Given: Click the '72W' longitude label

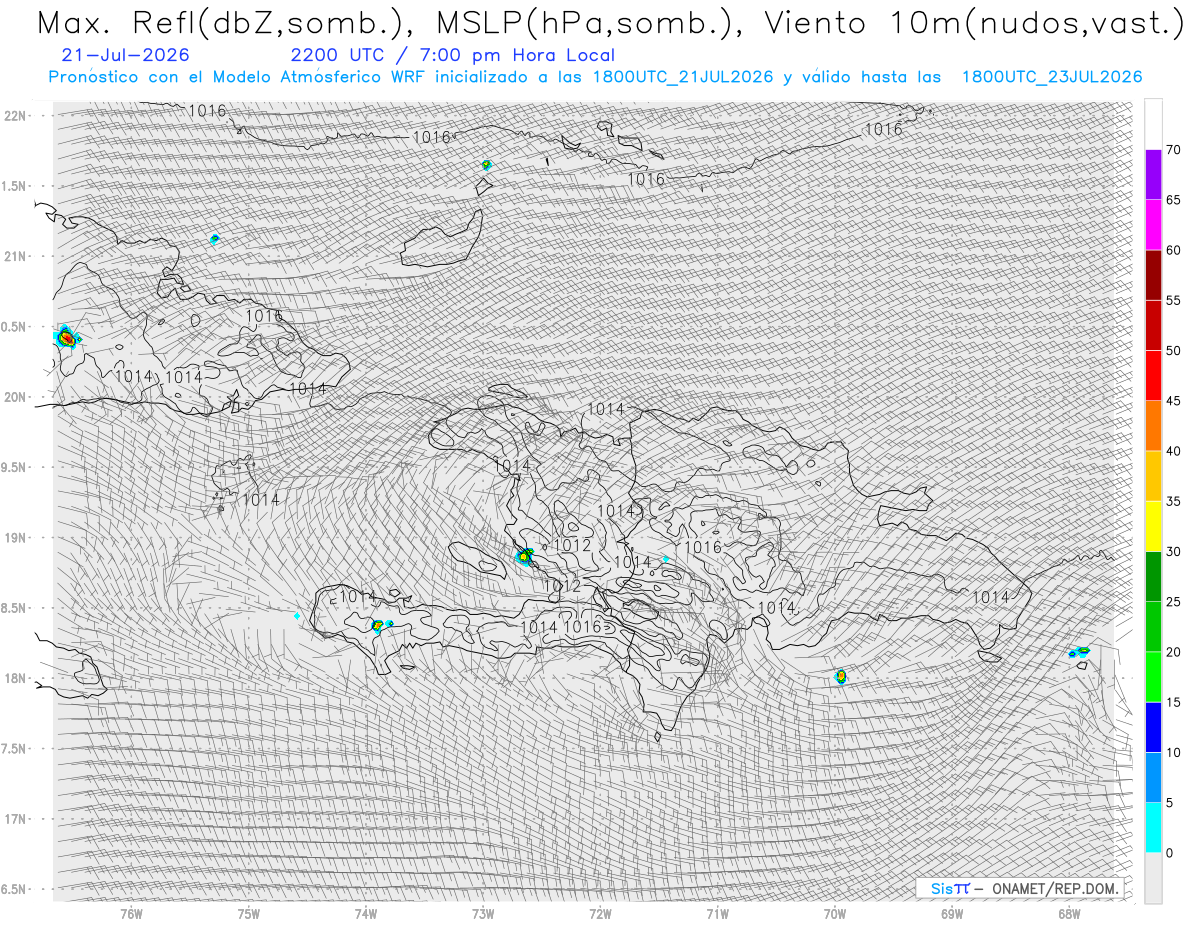Looking at the screenshot, I should [x=600, y=913].
